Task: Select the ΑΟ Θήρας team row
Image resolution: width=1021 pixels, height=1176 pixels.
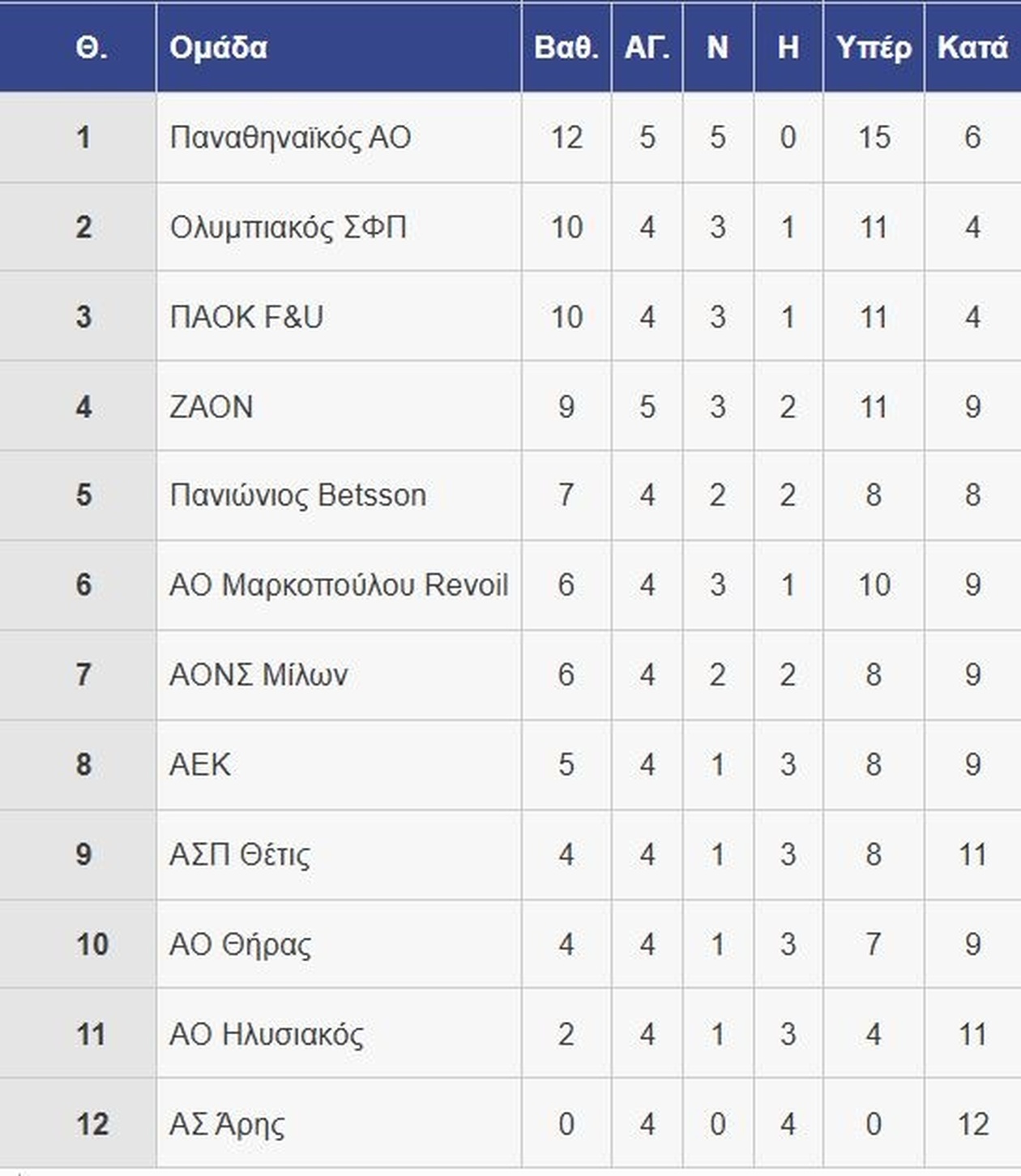Action: tap(240, 945)
